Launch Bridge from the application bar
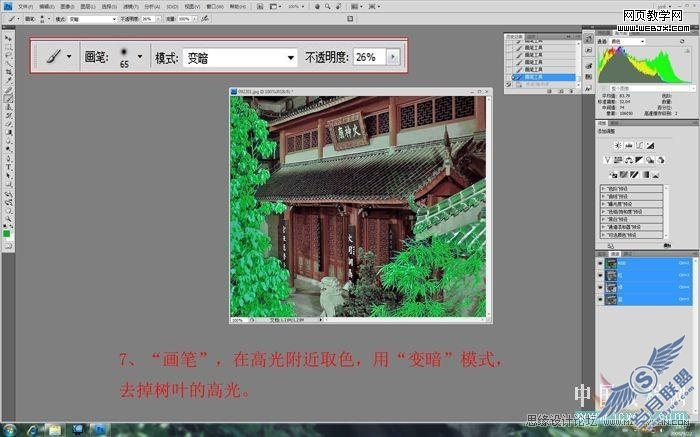Screen dimensions: 700x437 tap(260, 7)
